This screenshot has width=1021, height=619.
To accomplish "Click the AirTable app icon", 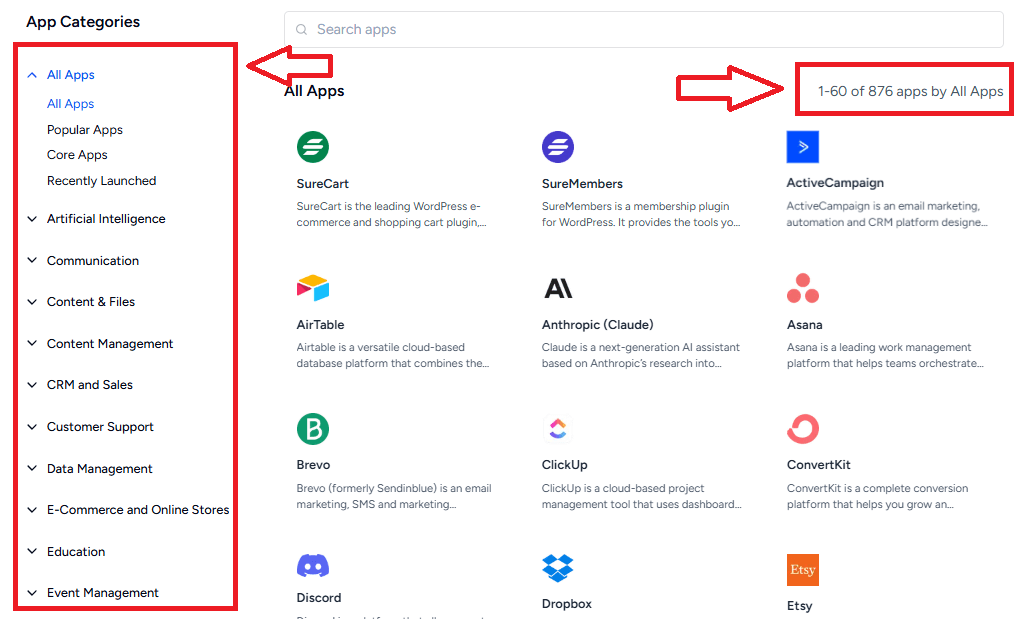I will [314, 288].
